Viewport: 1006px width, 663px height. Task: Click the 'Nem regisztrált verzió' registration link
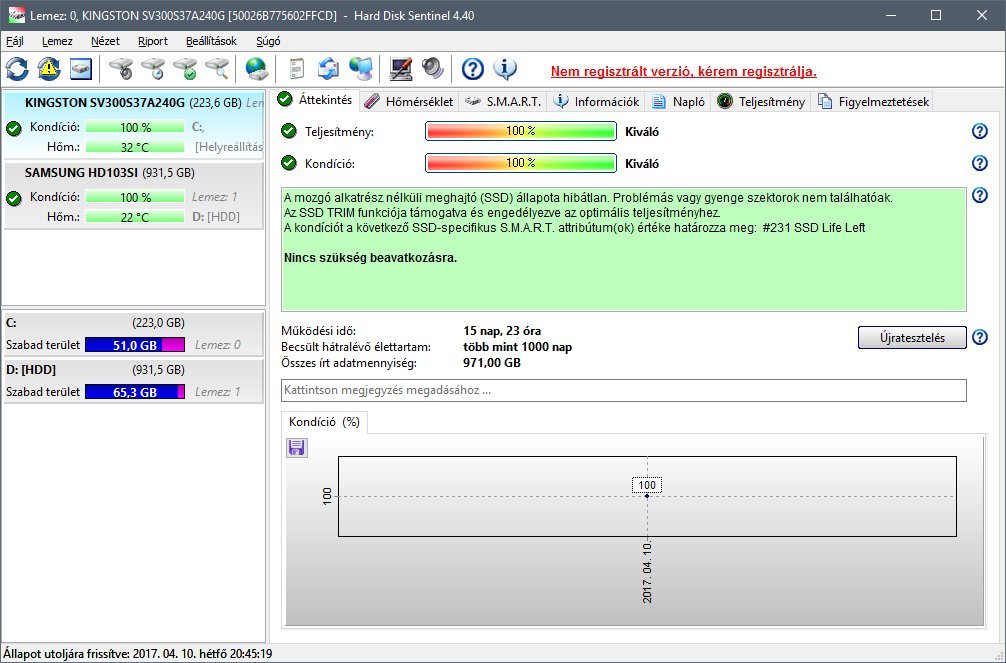pyautogui.click(x=683, y=71)
